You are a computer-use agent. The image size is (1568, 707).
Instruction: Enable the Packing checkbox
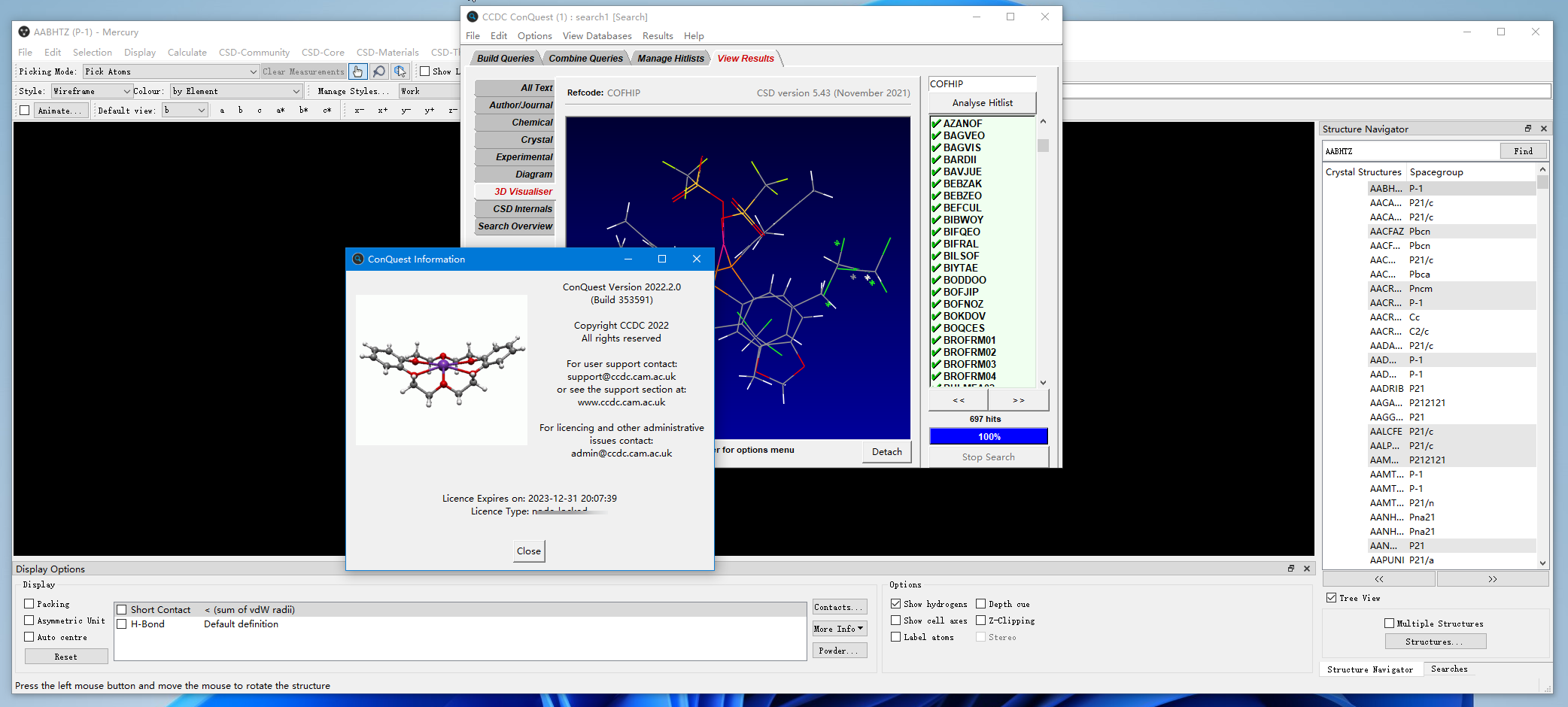tap(29, 604)
